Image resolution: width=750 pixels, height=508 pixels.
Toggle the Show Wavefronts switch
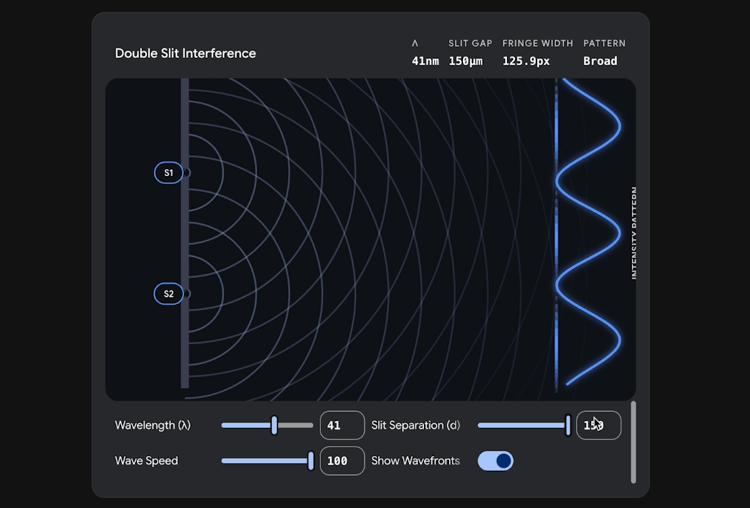495,460
